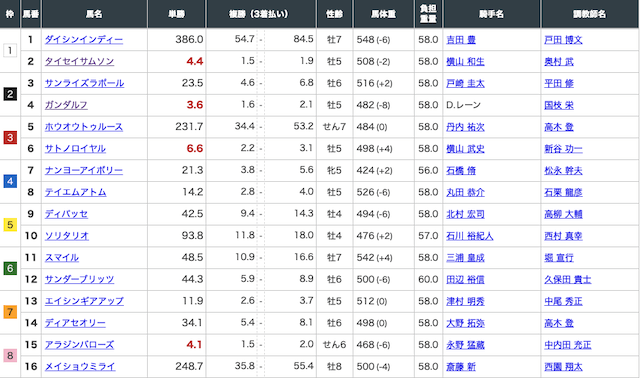Screen dimensions: 640x378
Task: Select win odds value 386.0
Action: [x=189, y=39]
